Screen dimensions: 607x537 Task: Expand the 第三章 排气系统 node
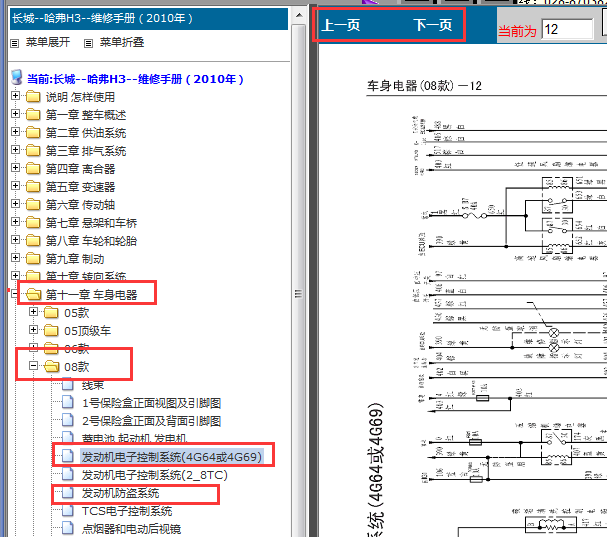pyautogui.click(x=15, y=149)
